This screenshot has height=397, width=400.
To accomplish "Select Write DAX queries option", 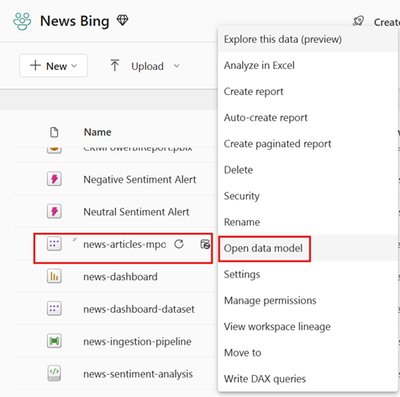I will pyautogui.click(x=265, y=379).
